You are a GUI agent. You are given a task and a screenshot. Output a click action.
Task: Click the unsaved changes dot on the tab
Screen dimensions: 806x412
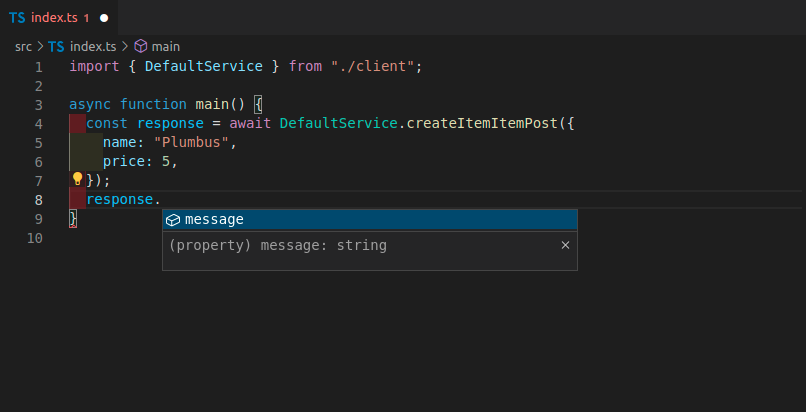tap(103, 18)
